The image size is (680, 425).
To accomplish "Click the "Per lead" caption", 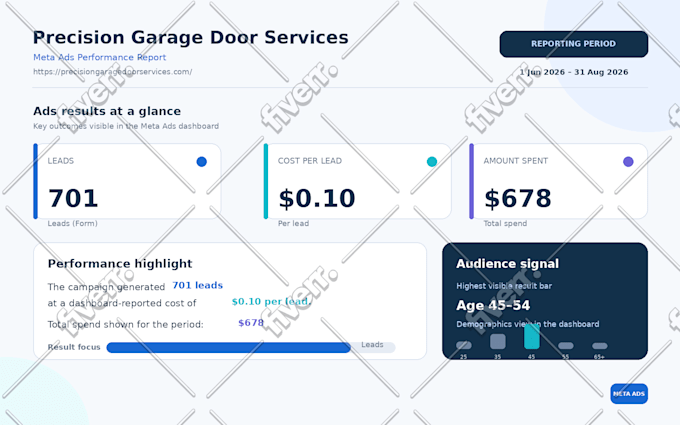I will click(294, 224).
